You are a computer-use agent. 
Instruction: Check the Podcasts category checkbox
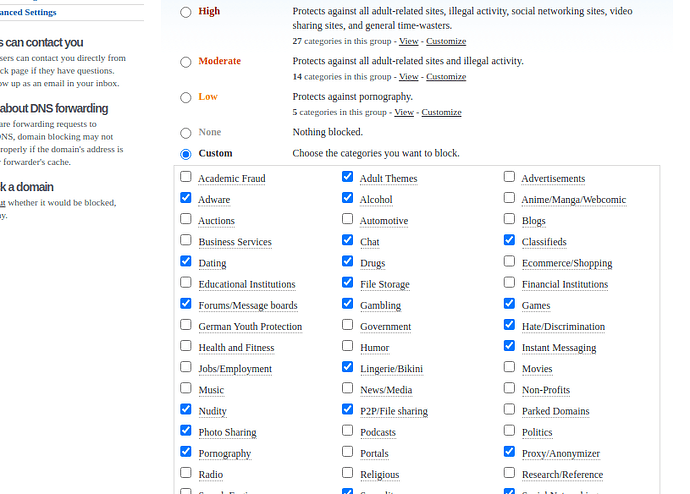348,431
